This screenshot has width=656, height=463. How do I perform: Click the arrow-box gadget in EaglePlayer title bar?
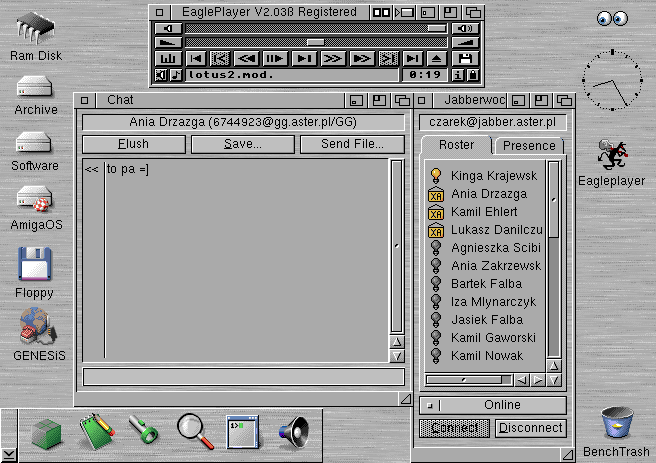pos(404,12)
